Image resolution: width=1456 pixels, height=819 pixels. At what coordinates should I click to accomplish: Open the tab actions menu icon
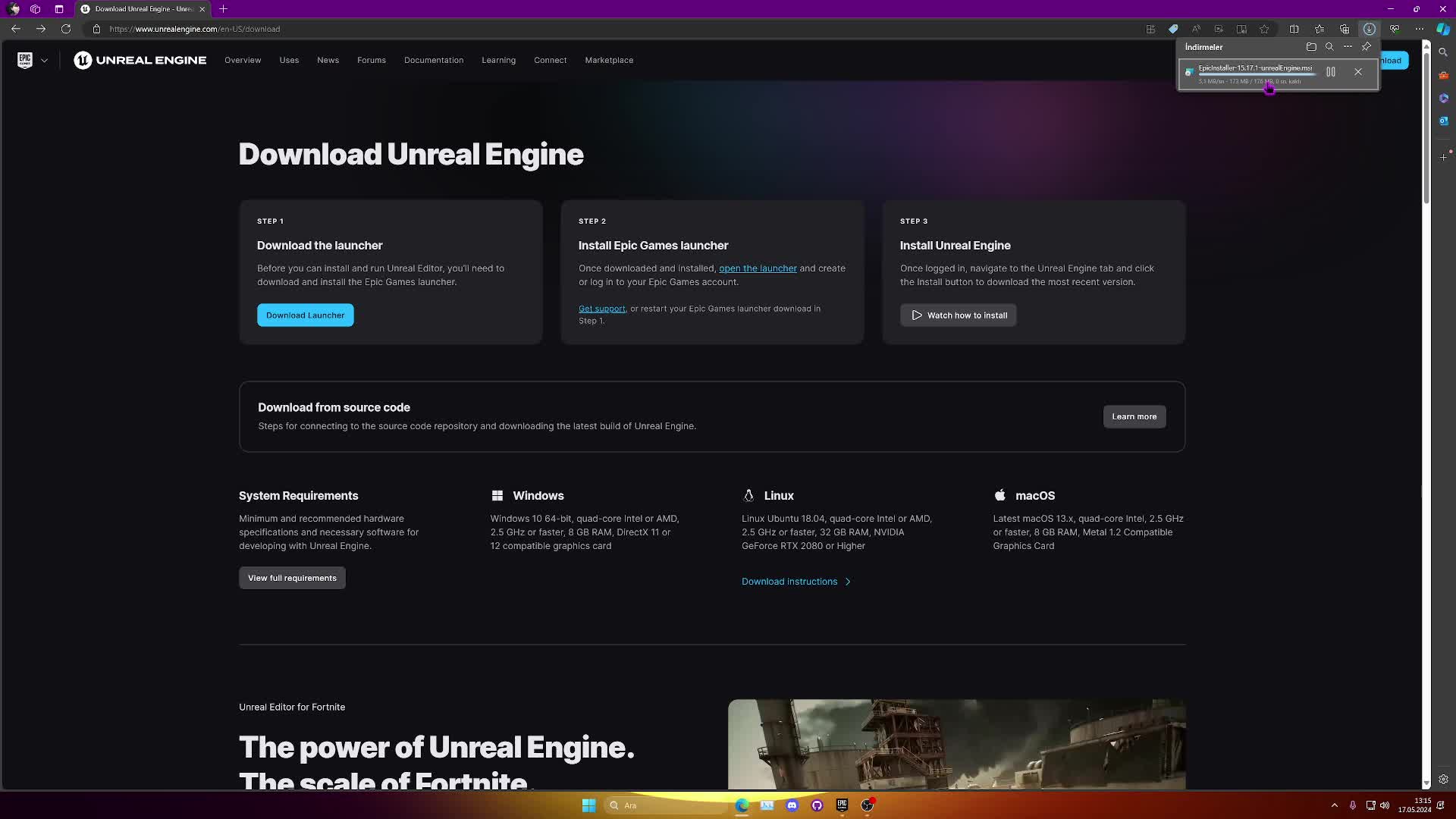point(59,9)
